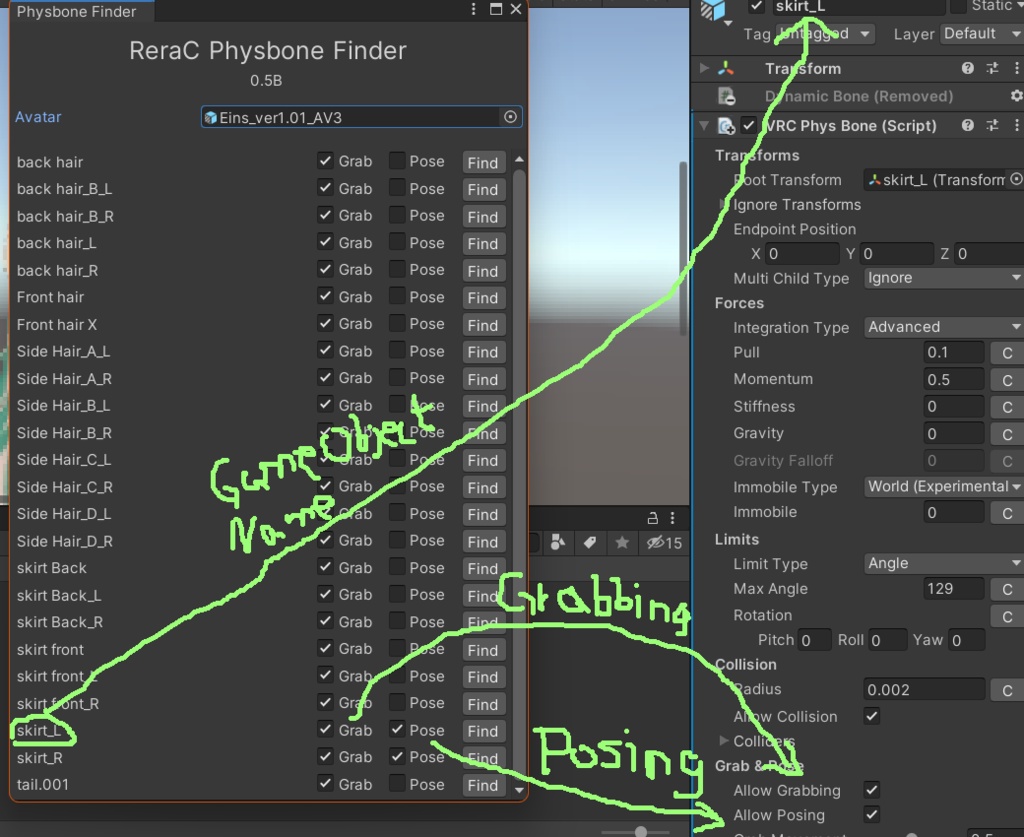Click the Avatar field containing Eins_ver1.01_AV3
The height and width of the screenshot is (837, 1024).
click(360, 116)
